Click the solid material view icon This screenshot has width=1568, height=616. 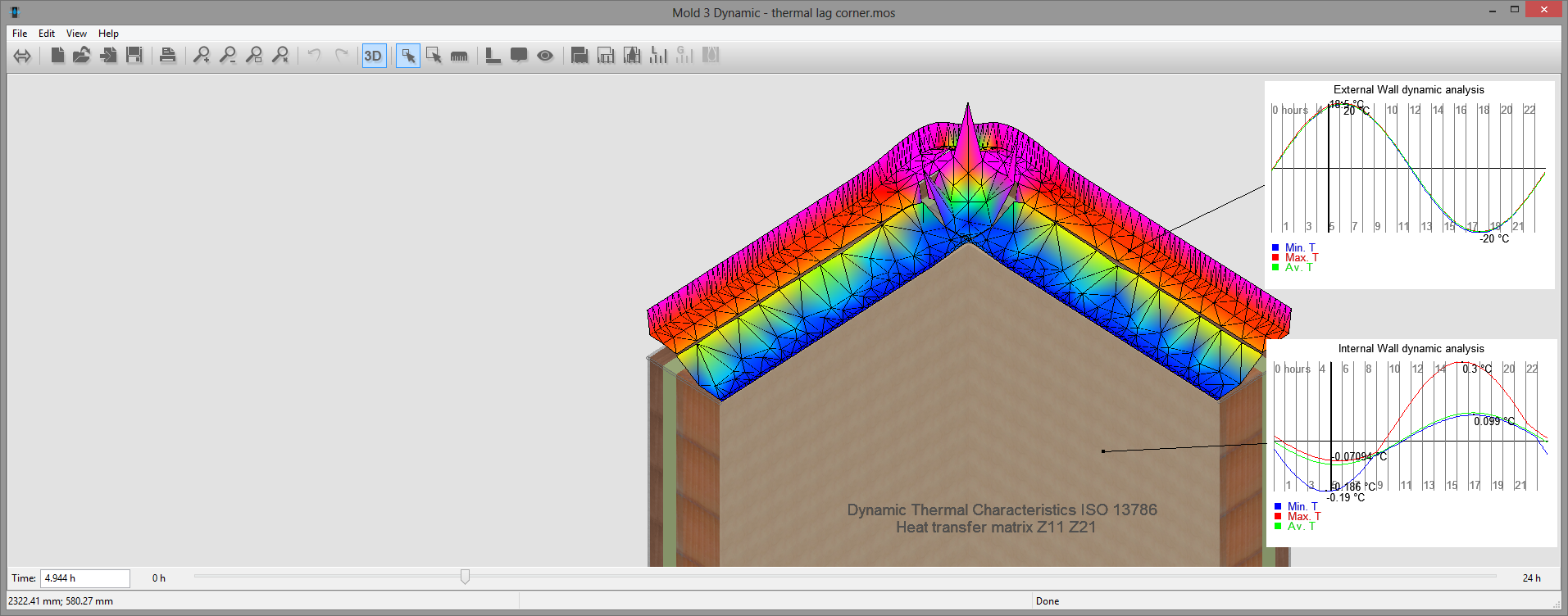(x=579, y=56)
